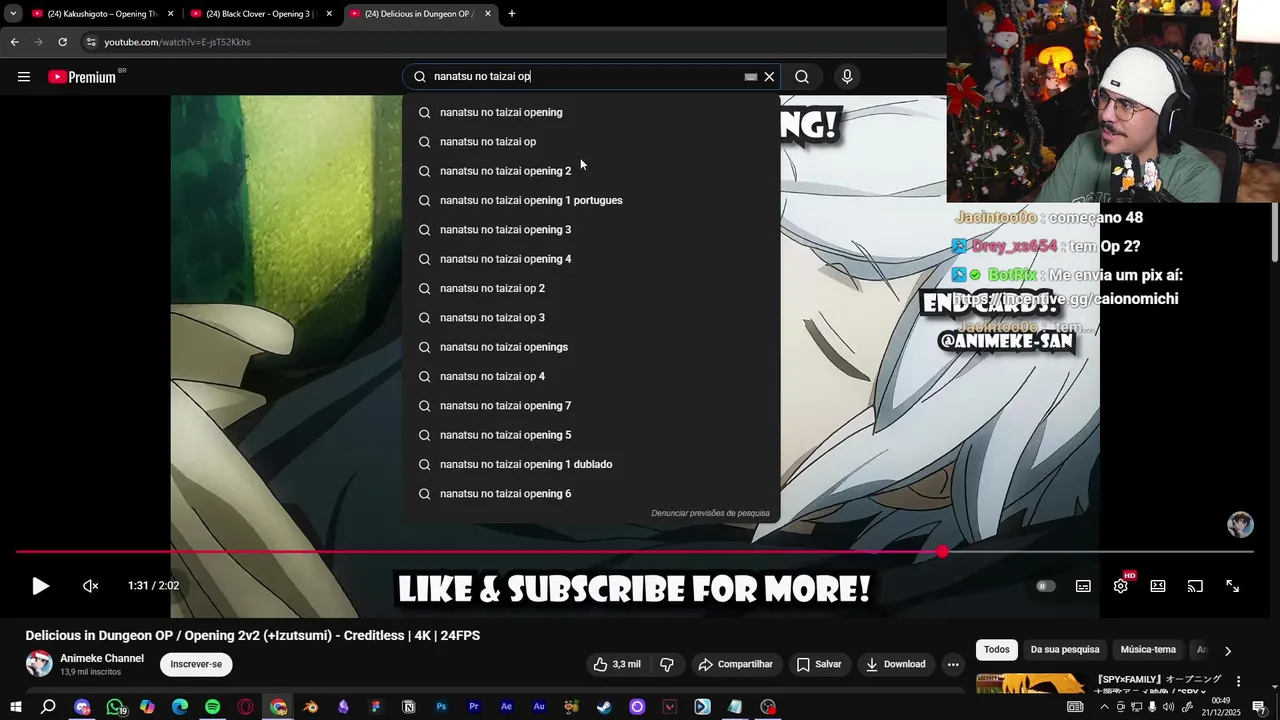
Task: Save the video with 'Salvar' button
Action: (819, 664)
